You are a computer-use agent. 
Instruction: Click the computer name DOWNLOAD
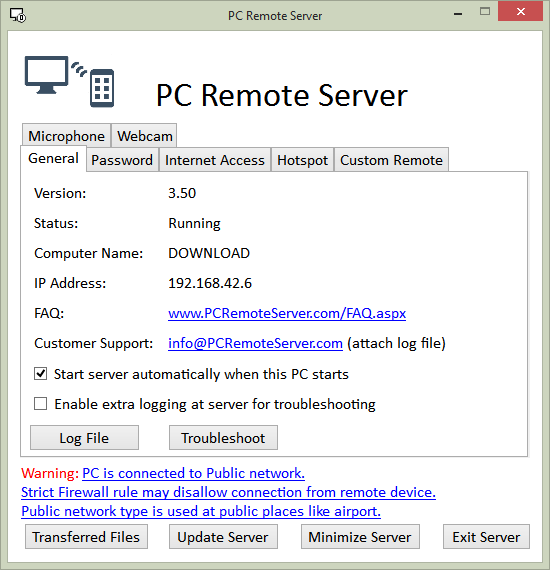coord(209,253)
